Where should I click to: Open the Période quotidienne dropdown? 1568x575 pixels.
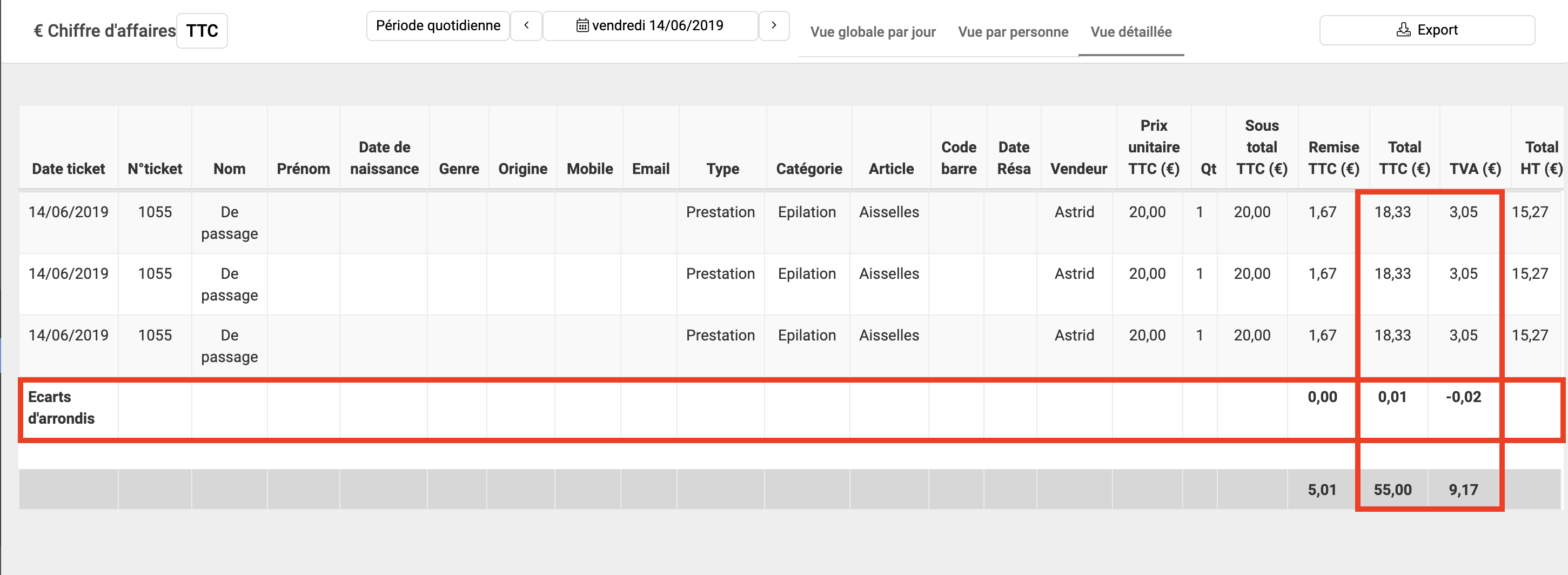click(438, 25)
